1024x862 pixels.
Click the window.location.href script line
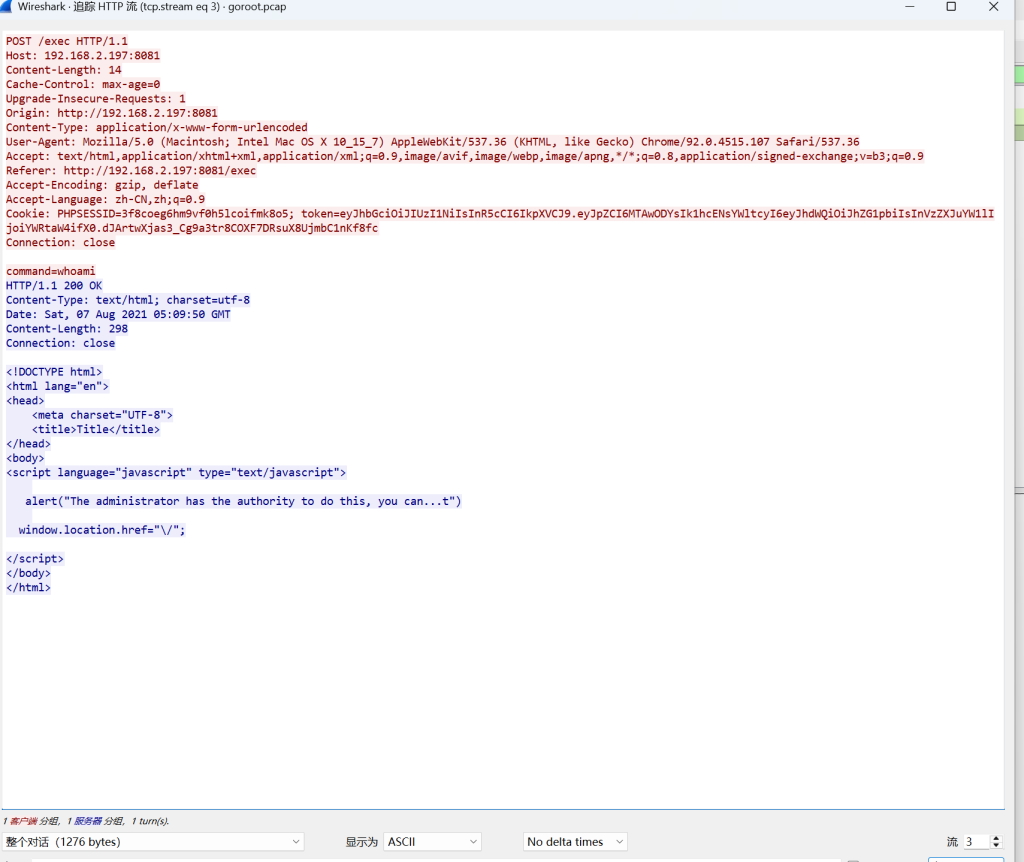(102, 530)
